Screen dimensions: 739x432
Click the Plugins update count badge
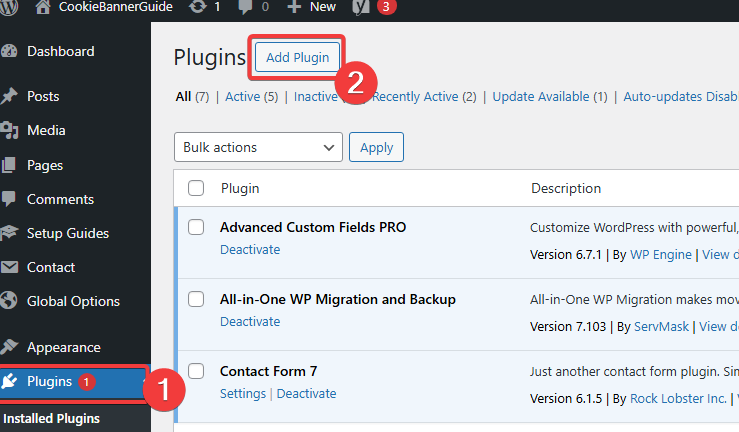86,382
